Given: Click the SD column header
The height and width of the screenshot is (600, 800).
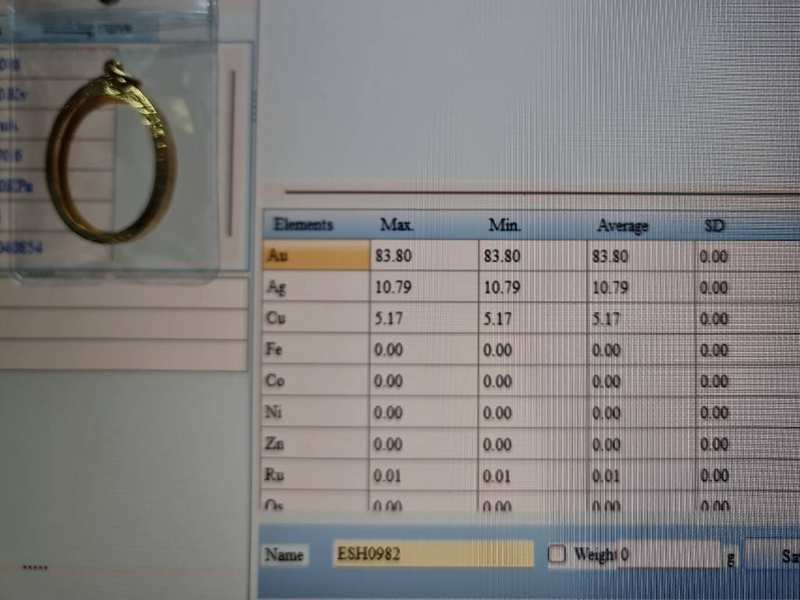Looking at the screenshot, I should pos(714,225).
